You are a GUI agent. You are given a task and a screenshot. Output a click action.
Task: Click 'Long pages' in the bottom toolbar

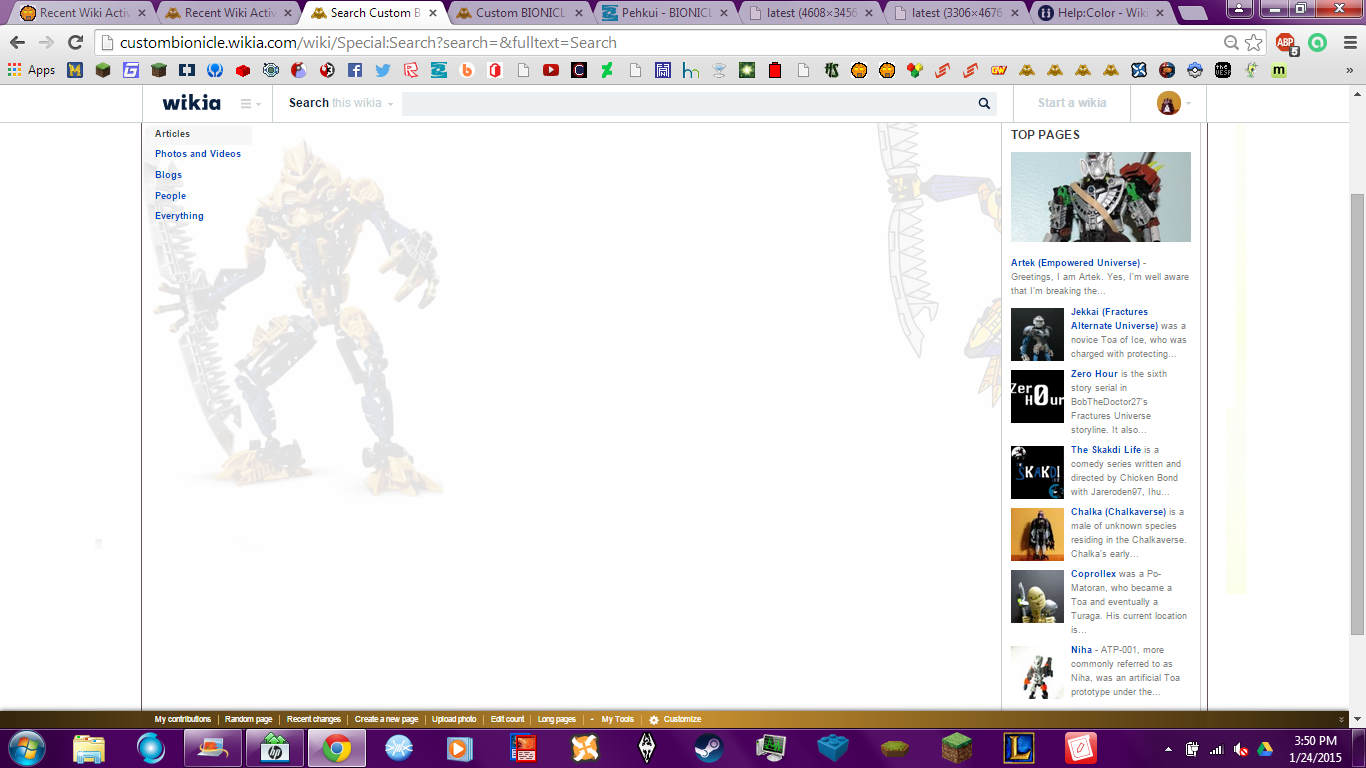557,719
